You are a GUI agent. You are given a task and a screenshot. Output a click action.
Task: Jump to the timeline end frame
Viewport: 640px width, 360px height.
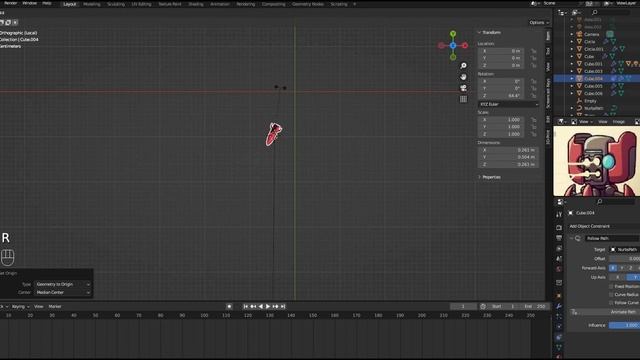point(282,307)
